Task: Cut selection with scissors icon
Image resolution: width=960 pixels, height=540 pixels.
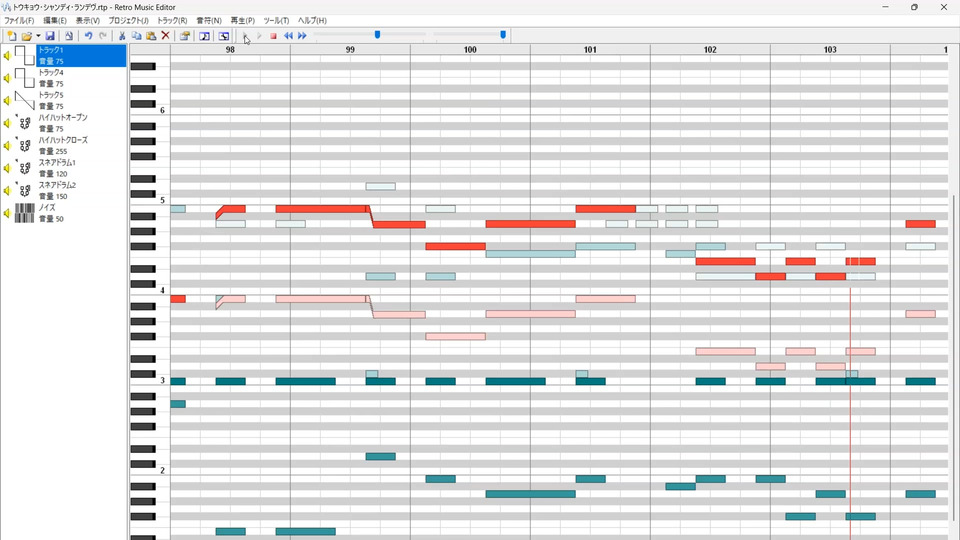Action: pos(122,36)
